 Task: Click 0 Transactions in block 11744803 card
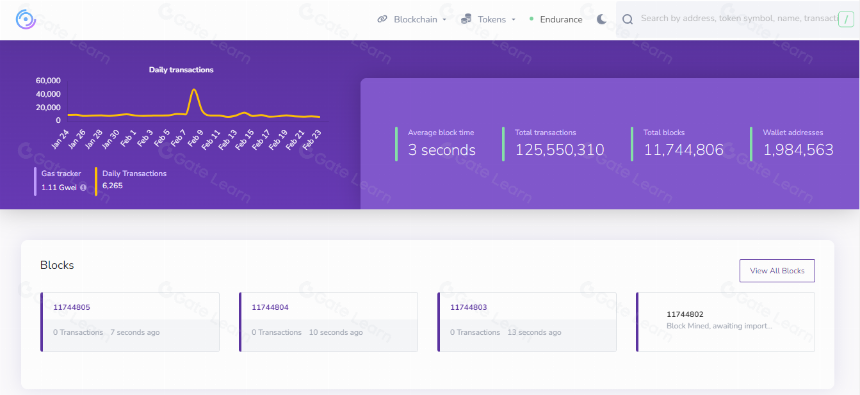click(x=475, y=332)
